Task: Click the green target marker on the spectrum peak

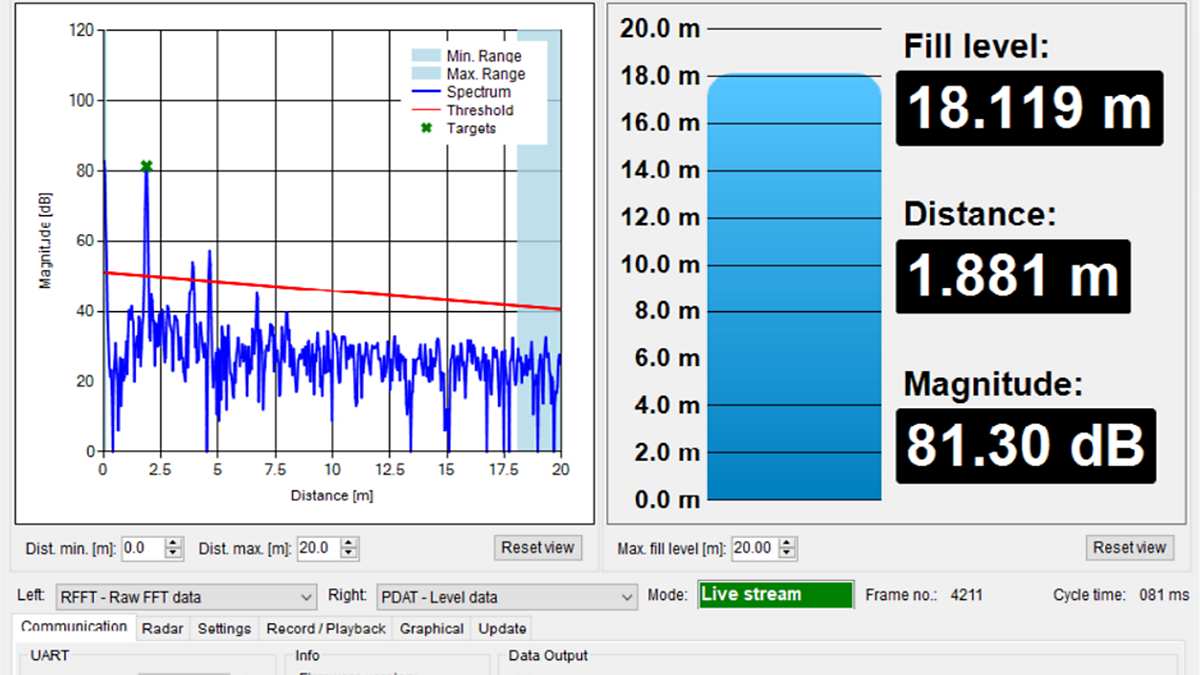Action: (145, 164)
